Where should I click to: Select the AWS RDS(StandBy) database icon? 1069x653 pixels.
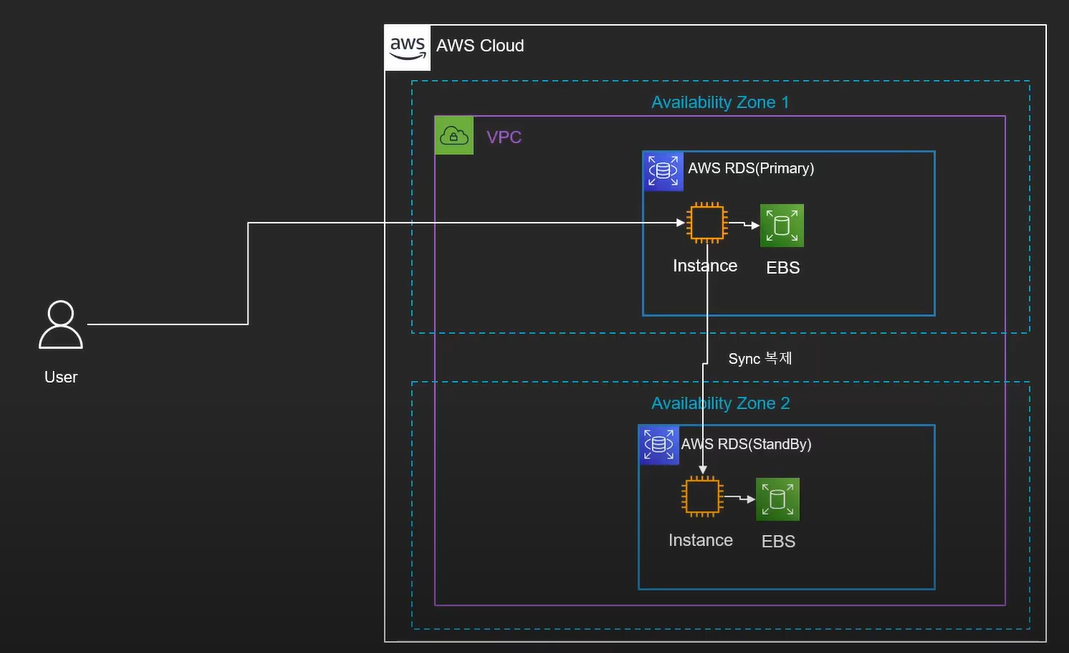(x=659, y=444)
